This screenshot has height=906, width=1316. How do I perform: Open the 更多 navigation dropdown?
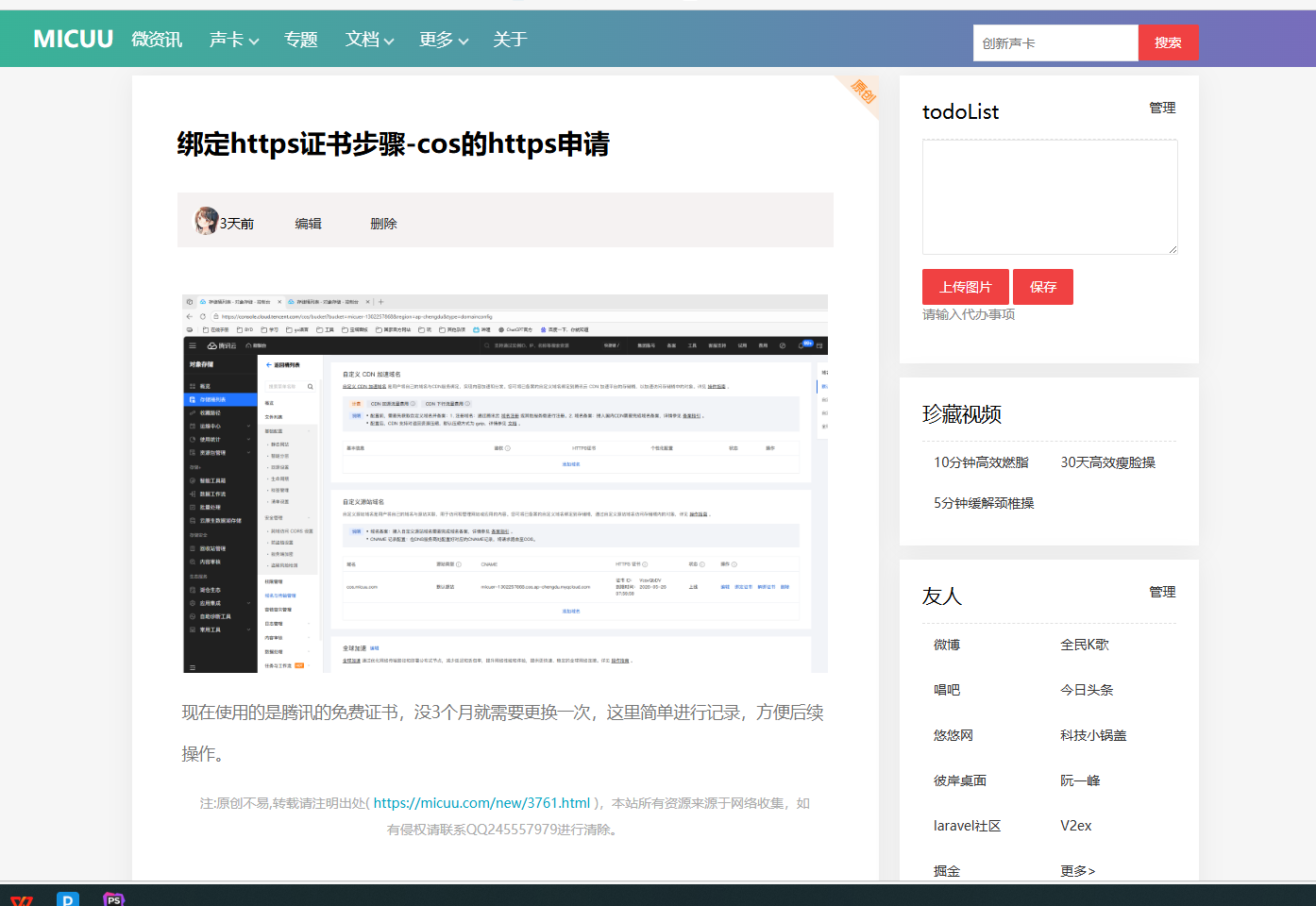coord(443,40)
